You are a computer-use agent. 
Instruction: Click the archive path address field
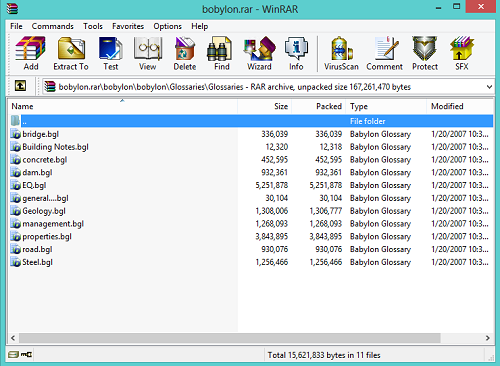(268, 87)
